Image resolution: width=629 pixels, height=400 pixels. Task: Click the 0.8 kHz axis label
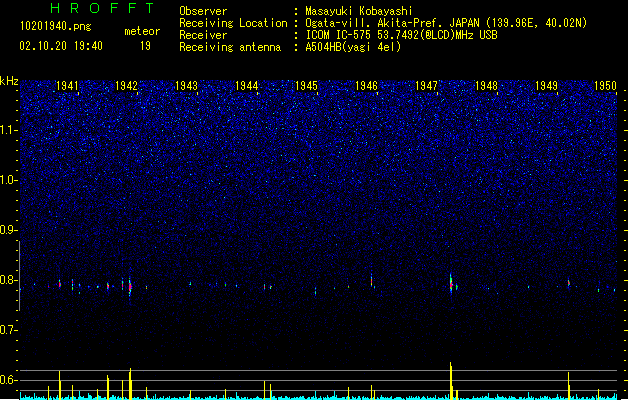click(8, 280)
